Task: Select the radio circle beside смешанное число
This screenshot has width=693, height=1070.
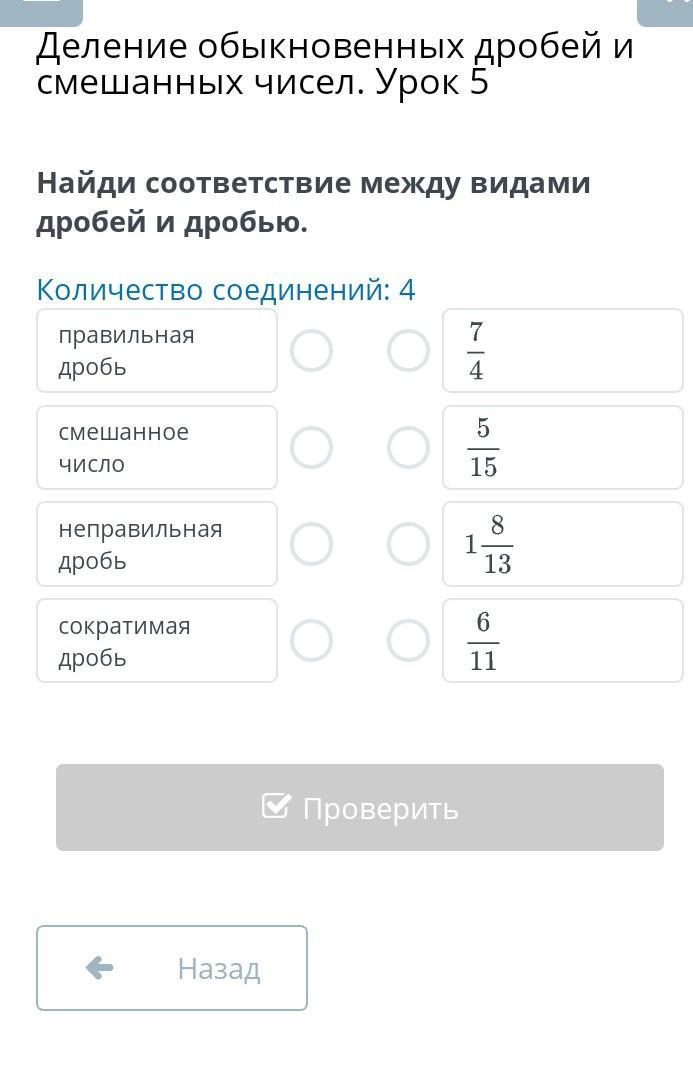Action: (311, 448)
